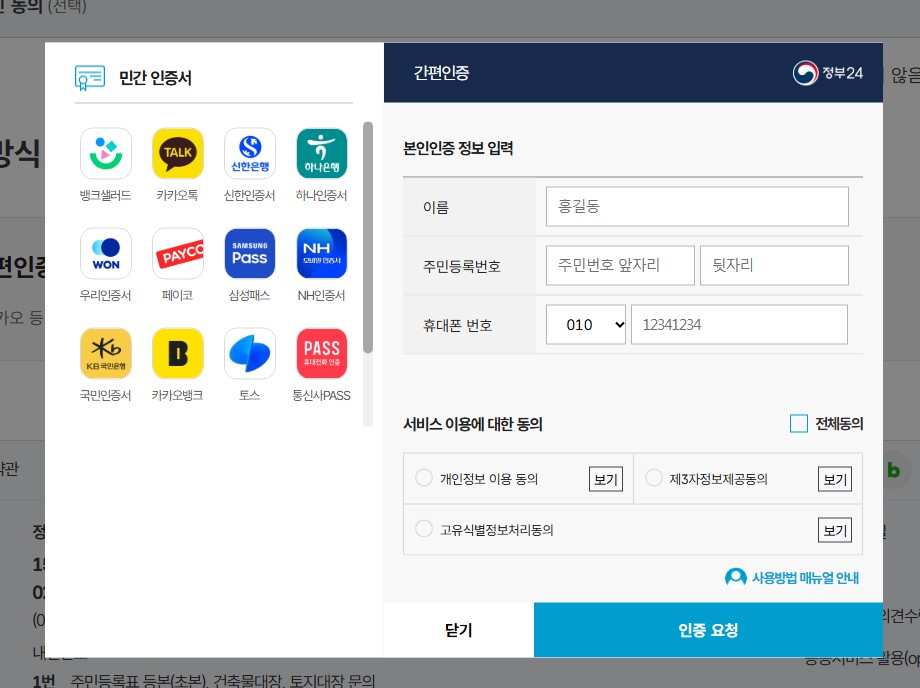This screenshot has height=688, width=920.
Task: Focus the 뒷자리 resident number field
Action: click(x=774, y=265)
